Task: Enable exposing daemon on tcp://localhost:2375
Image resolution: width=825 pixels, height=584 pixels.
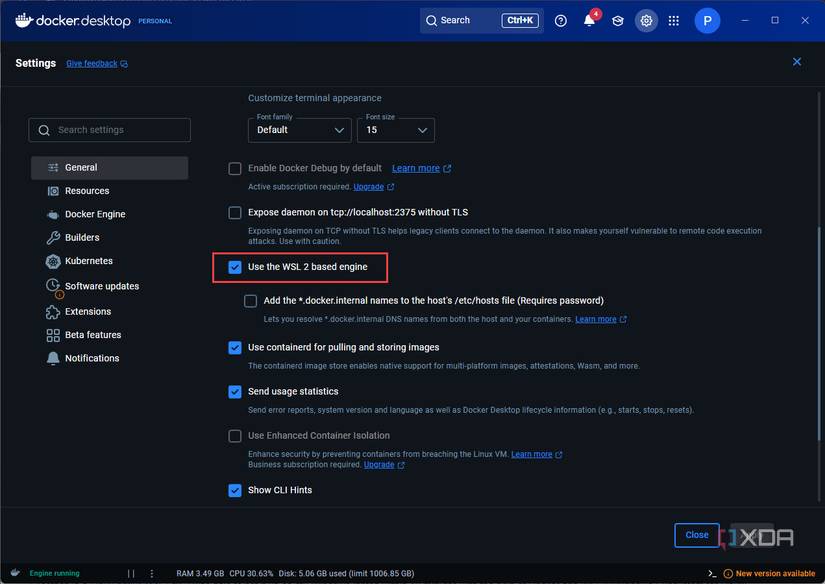Action: [235, 211]
